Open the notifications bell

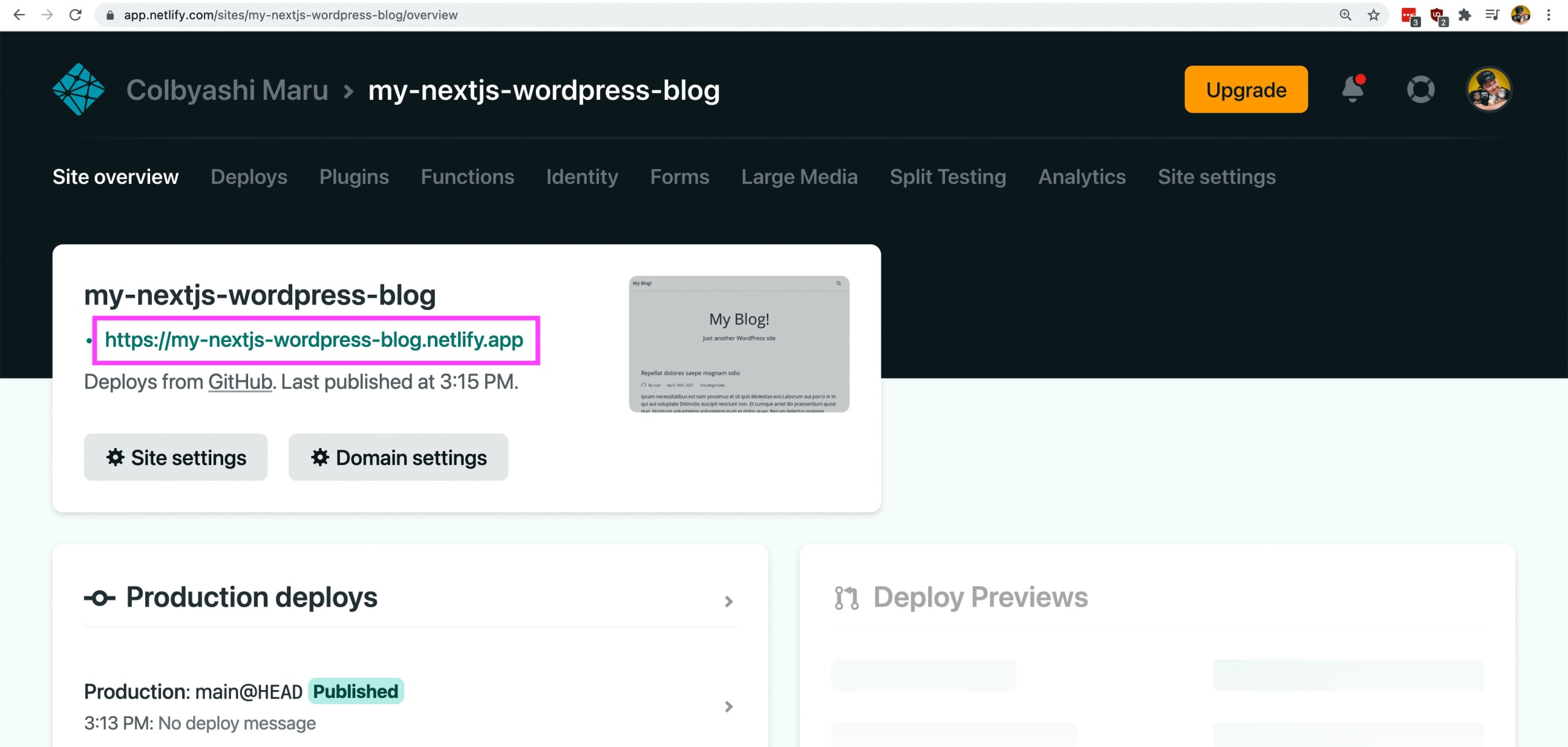point(1352,89)
